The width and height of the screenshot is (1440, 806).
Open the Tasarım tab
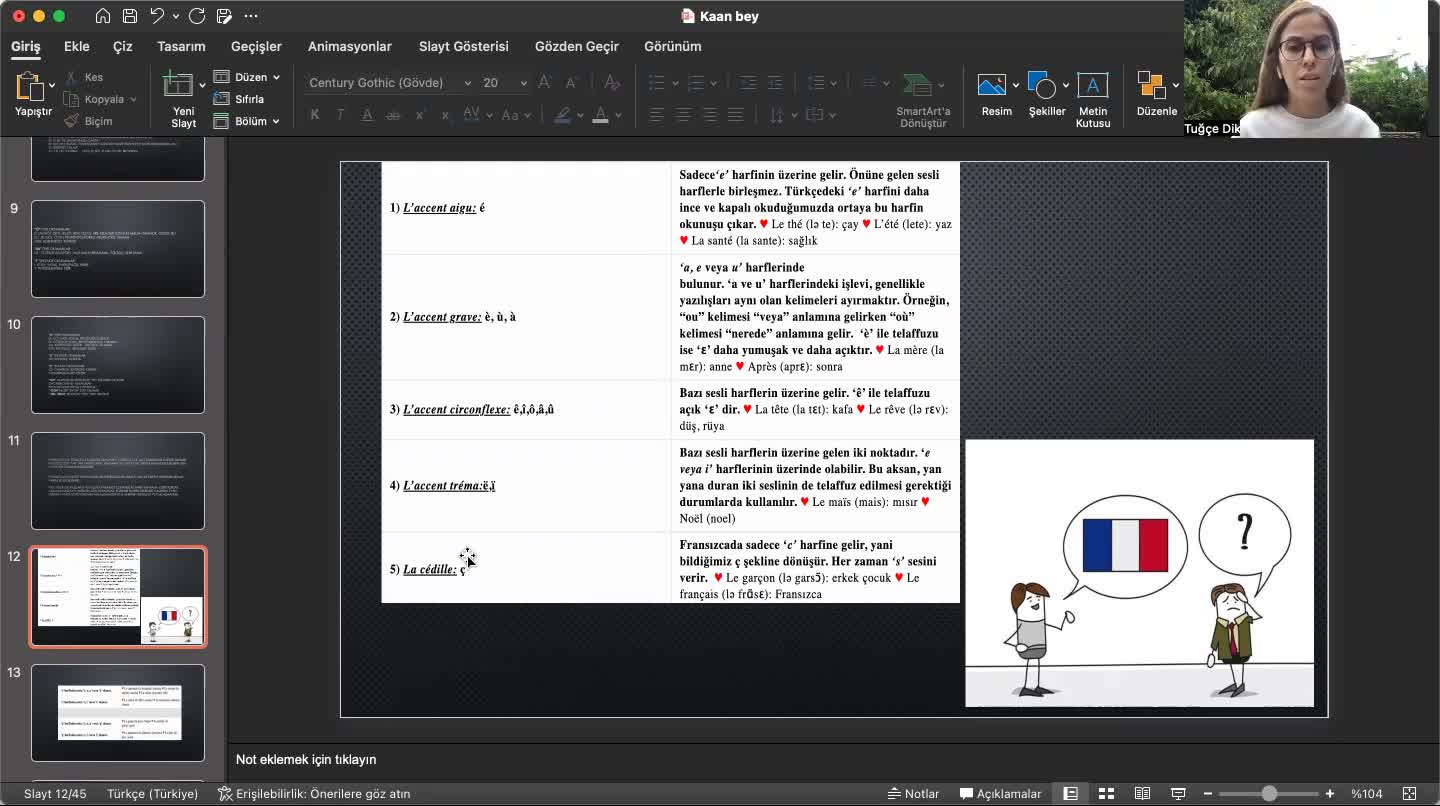(x=181, y=46)
